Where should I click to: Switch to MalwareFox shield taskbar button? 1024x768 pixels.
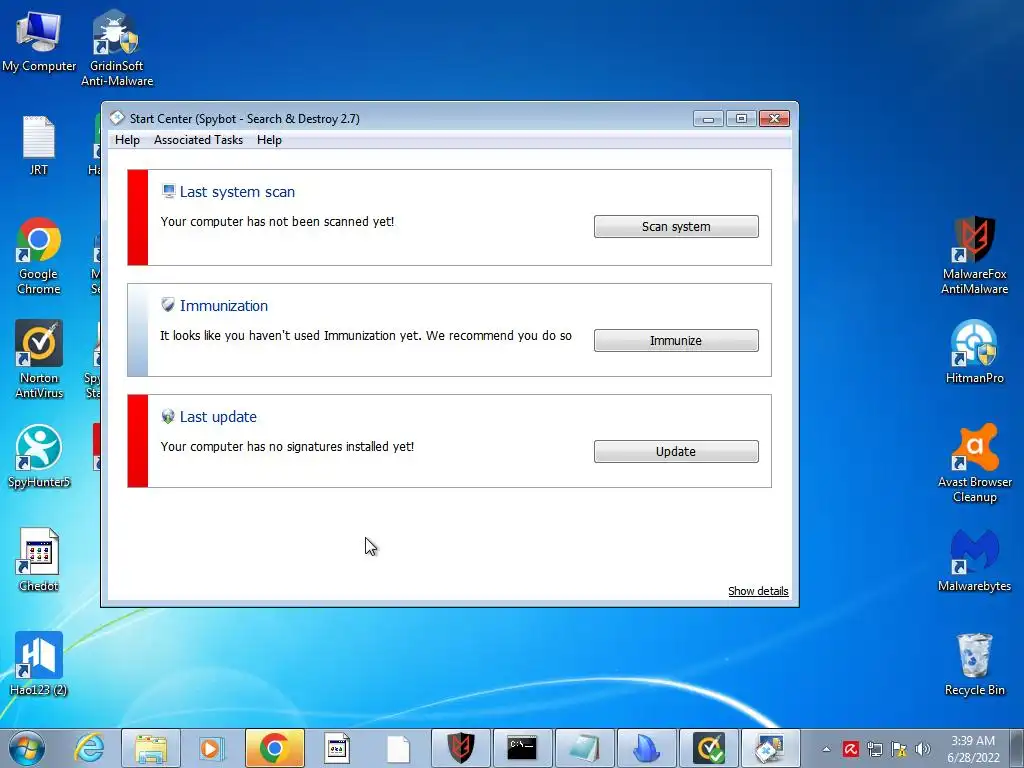click(460, 748)
